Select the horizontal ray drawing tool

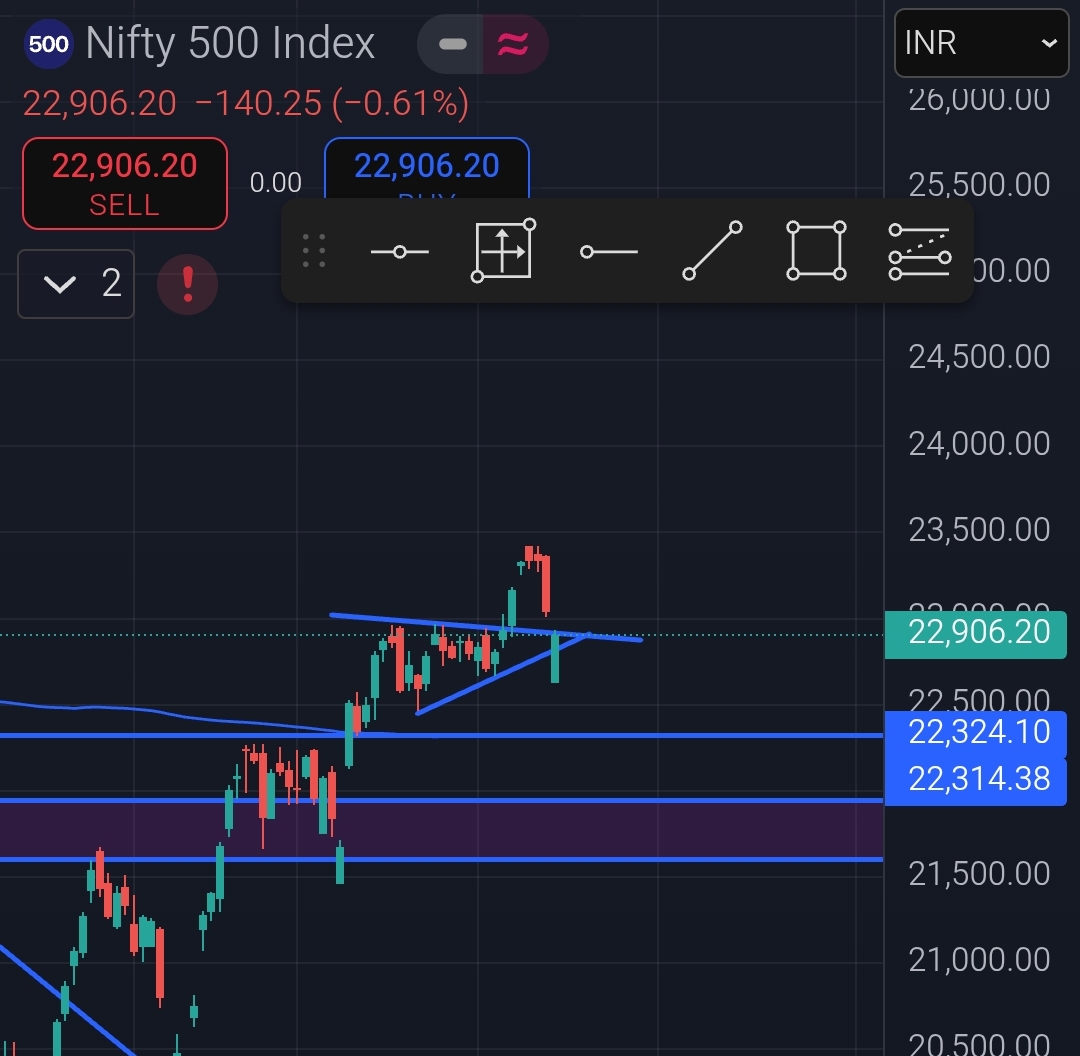608,251
